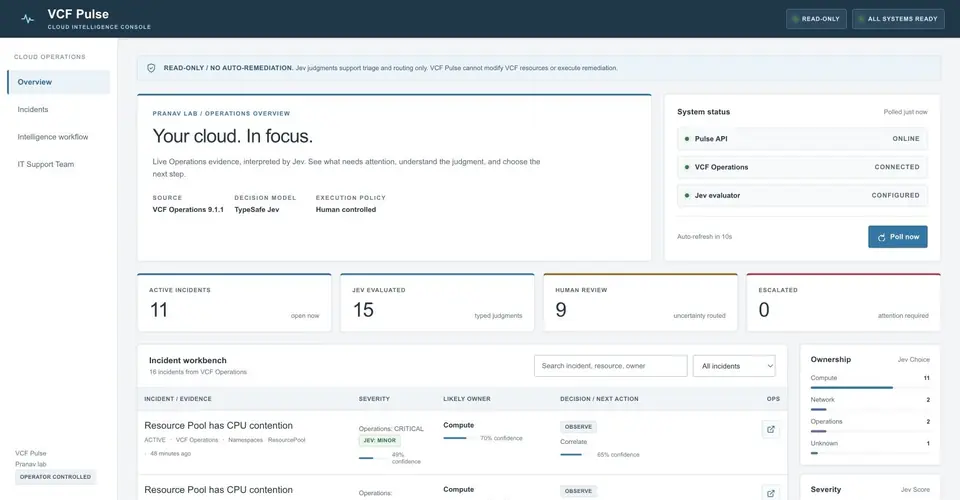The width and height of the screenshot is (960, 500).
Task: Click the 'VCF Operations 9.1.1' source value
Action: coord(188,209)
